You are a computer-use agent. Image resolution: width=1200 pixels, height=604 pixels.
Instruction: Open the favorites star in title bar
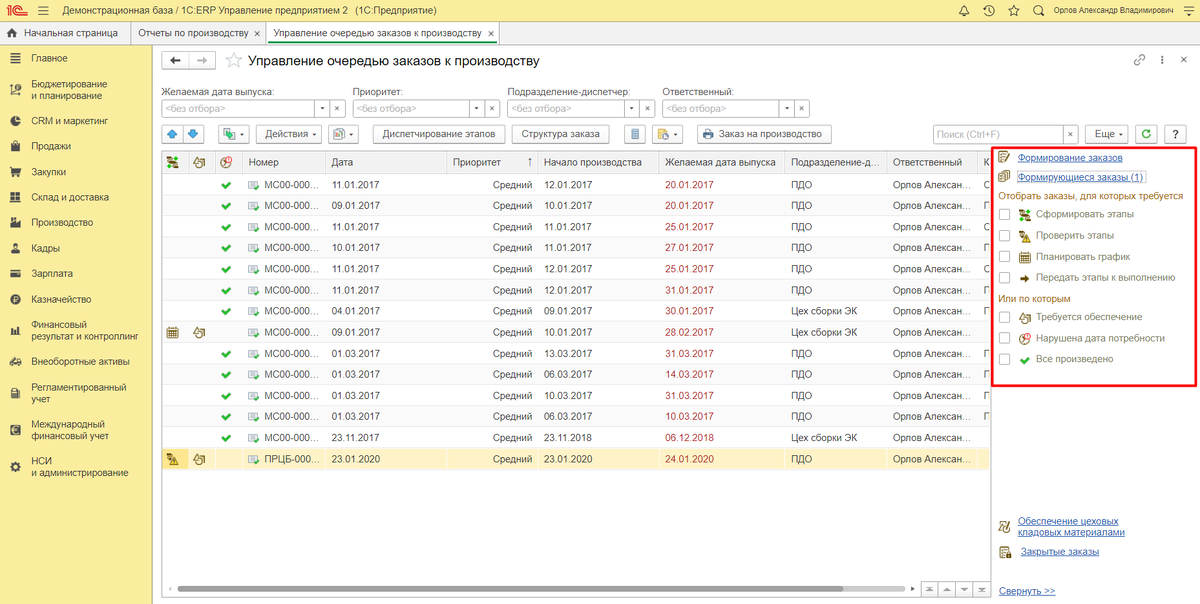(x=1013, y=10)
